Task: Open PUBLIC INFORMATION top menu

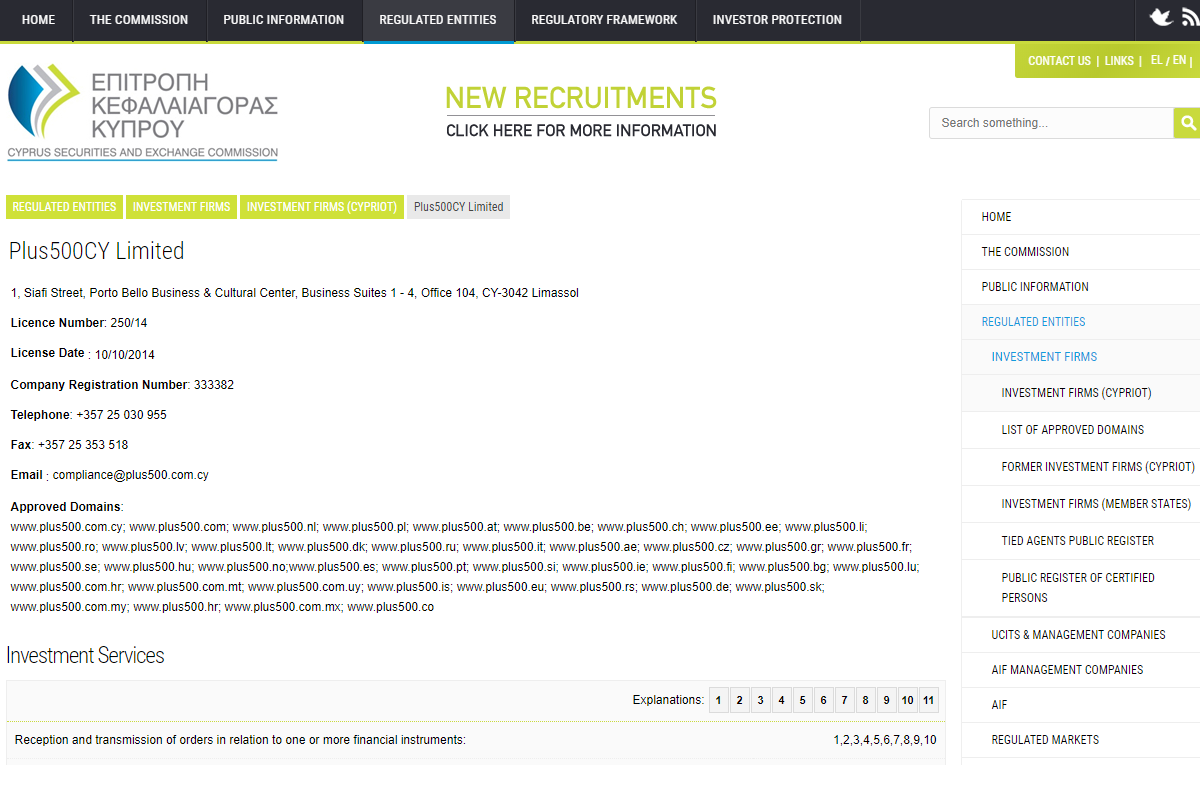Action: [284, 20]
